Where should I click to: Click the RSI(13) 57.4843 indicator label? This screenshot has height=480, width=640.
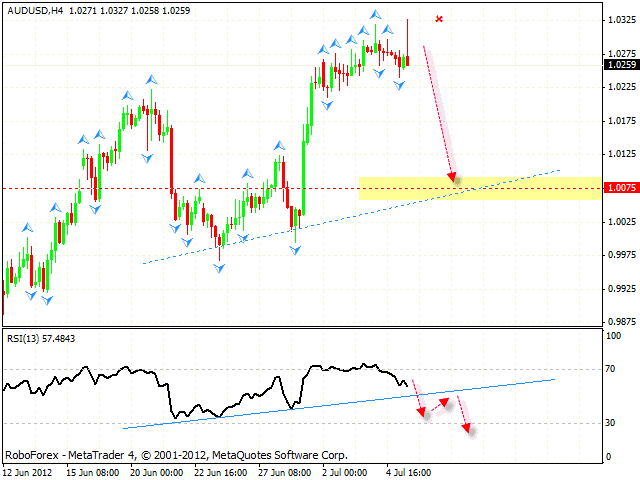(40, 339)
